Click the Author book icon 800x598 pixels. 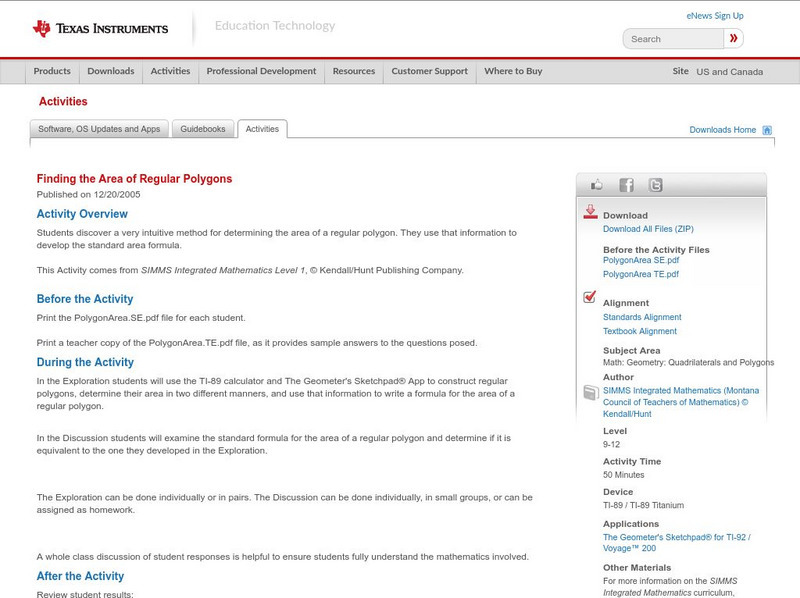click(x=590, y=392)
